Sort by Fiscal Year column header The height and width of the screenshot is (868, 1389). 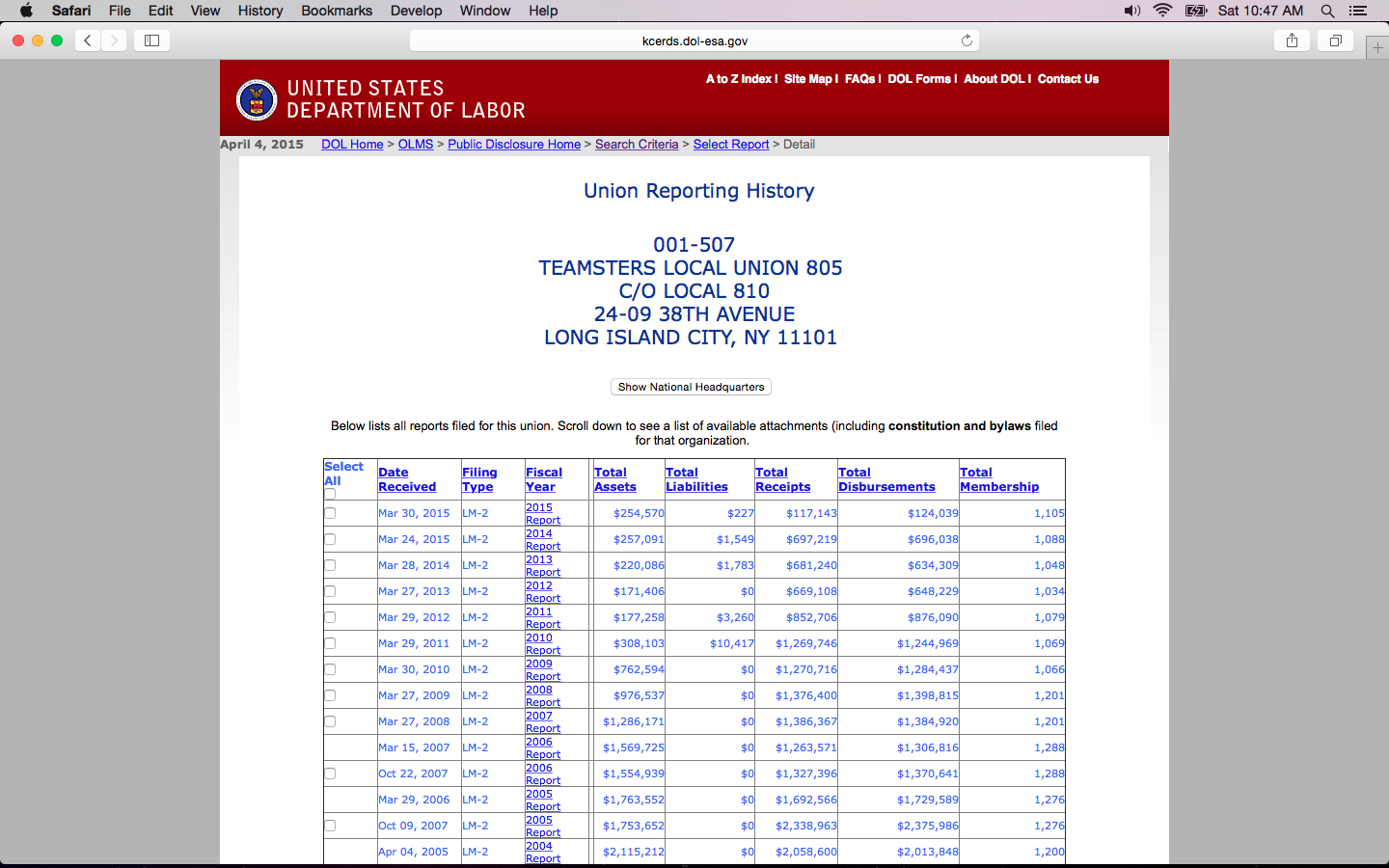click(544, 479)
